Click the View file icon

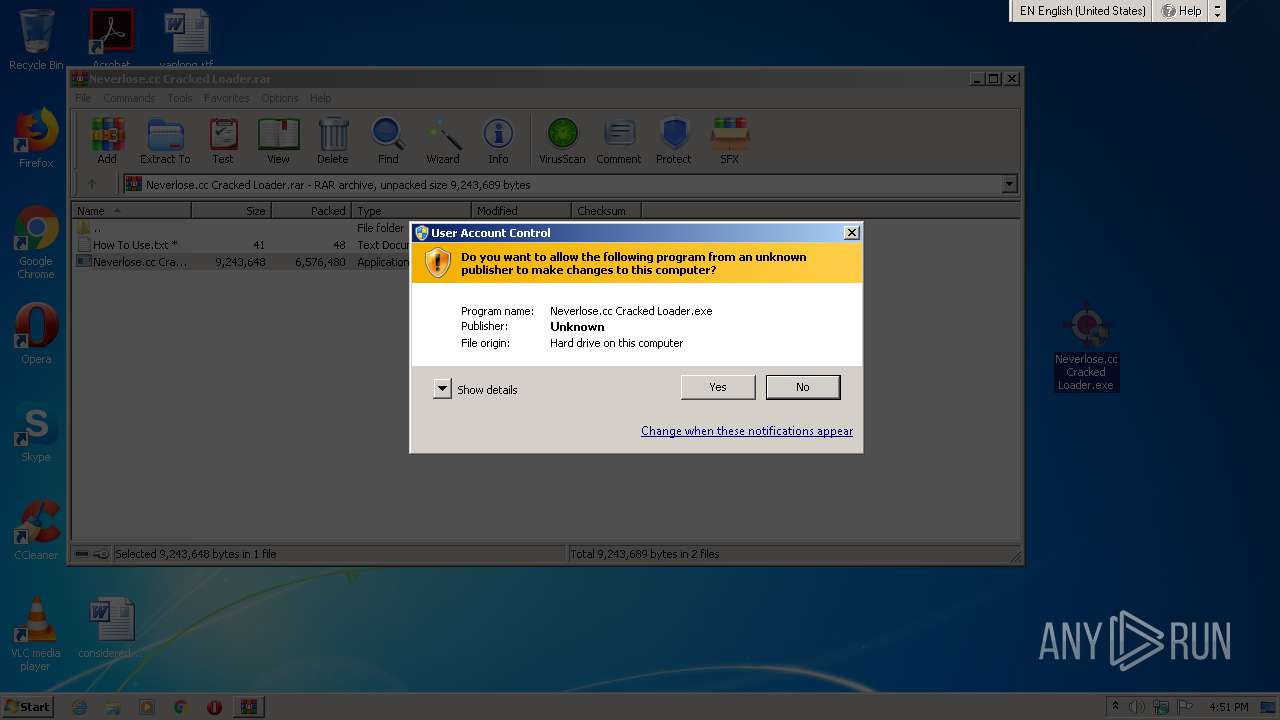coord(278,141)
